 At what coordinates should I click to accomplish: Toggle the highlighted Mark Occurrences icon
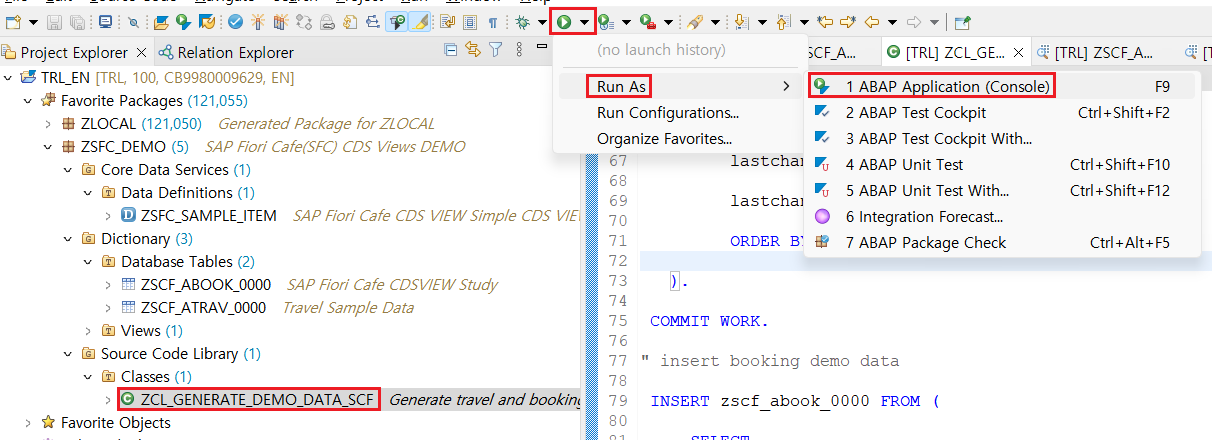397,22
